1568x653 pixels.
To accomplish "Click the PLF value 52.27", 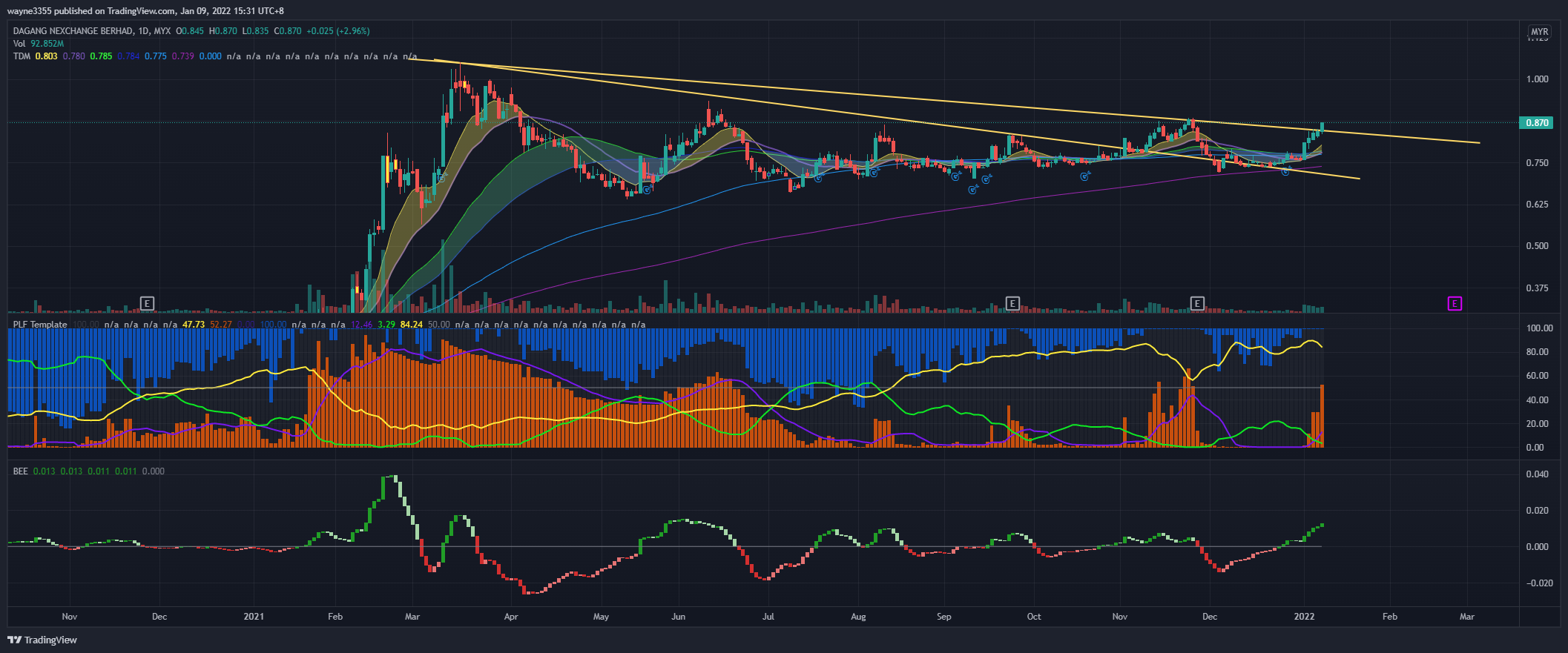I will point(221,325).
